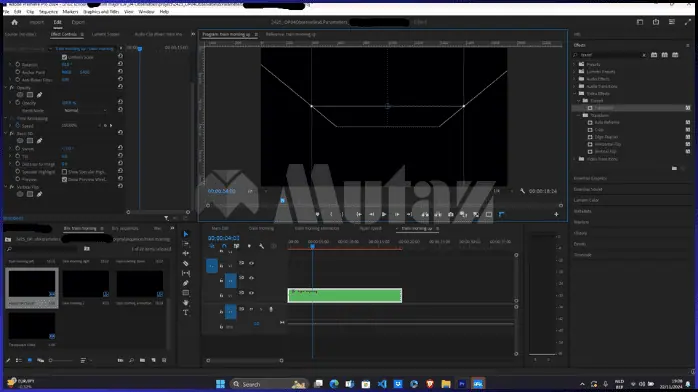Export a frame with the camera icon
The image size is (698, 392).
click(x=450, y=214)
